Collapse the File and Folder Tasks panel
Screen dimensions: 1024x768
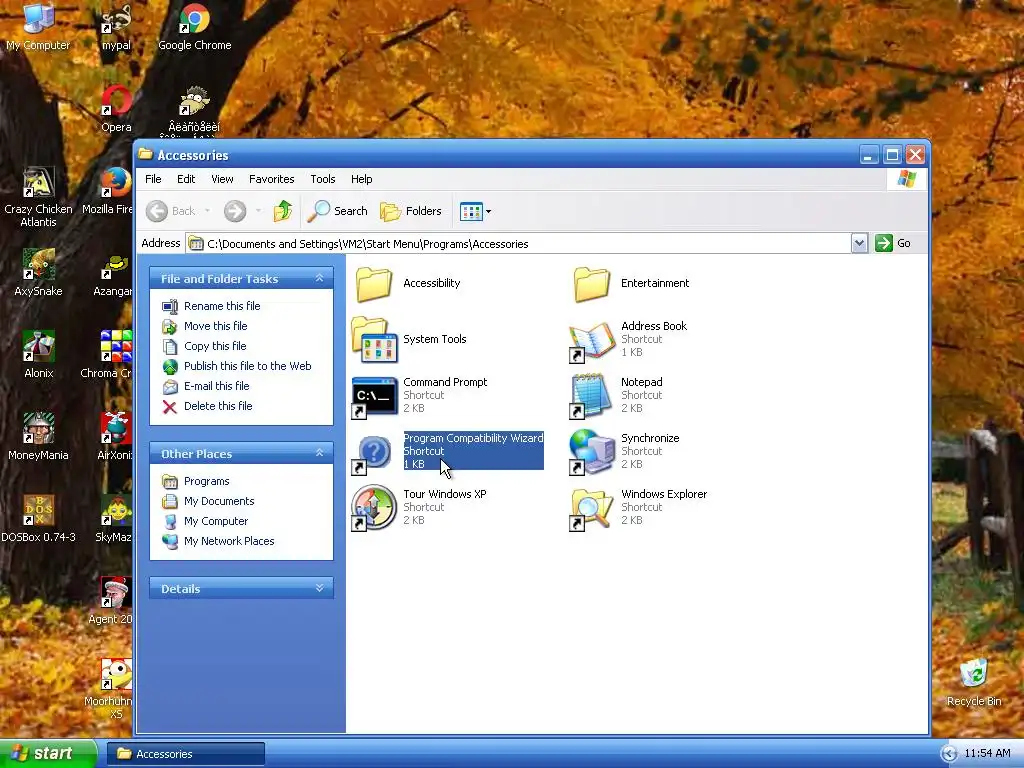(x=319, y=278)
